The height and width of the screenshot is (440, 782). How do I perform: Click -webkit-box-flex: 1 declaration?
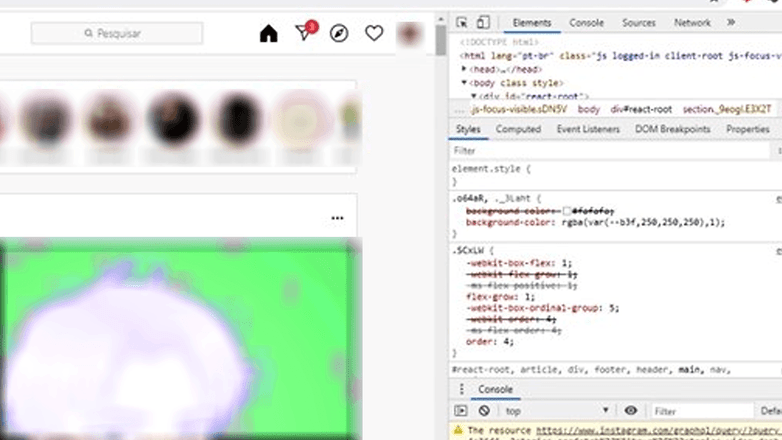[x=519, y=263]
